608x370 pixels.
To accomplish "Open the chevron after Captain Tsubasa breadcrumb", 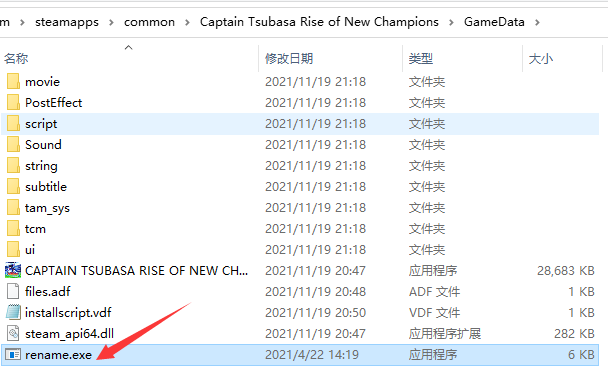I will point(451,22).
